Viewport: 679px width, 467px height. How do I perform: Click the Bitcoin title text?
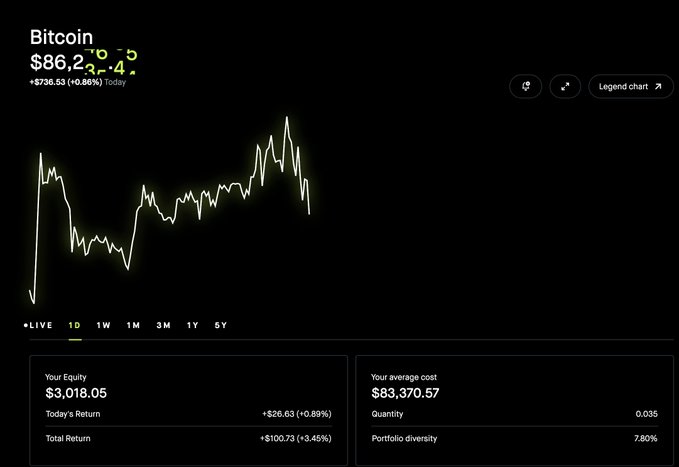(61, 37)
